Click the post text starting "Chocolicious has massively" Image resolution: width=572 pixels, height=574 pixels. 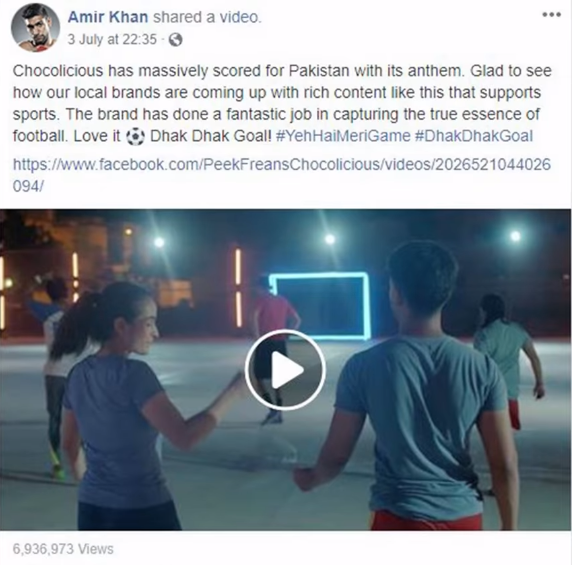pos(282,103)
